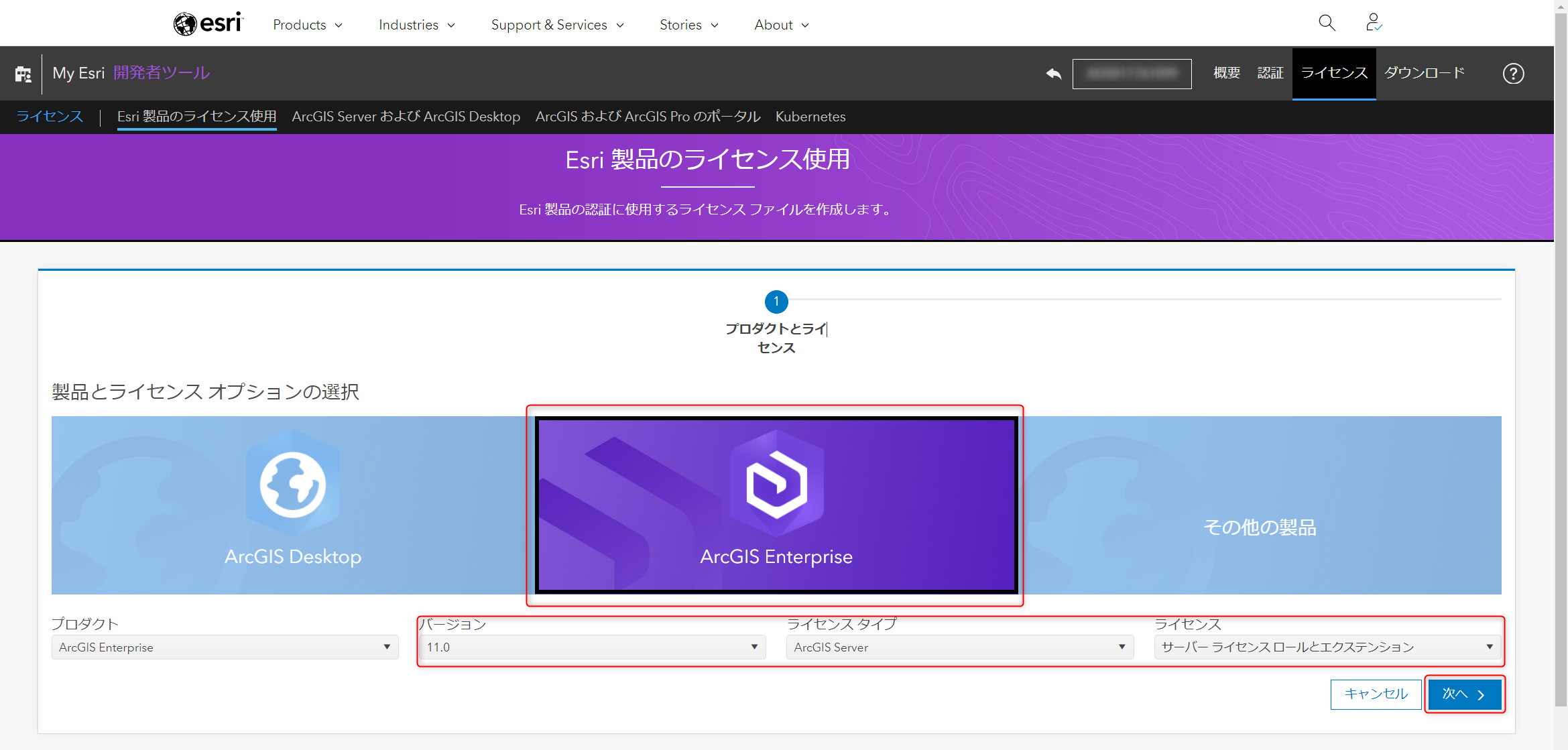Screen dimensions: 1568x750
Task: Expand the About menu
Action: point(782,25)
